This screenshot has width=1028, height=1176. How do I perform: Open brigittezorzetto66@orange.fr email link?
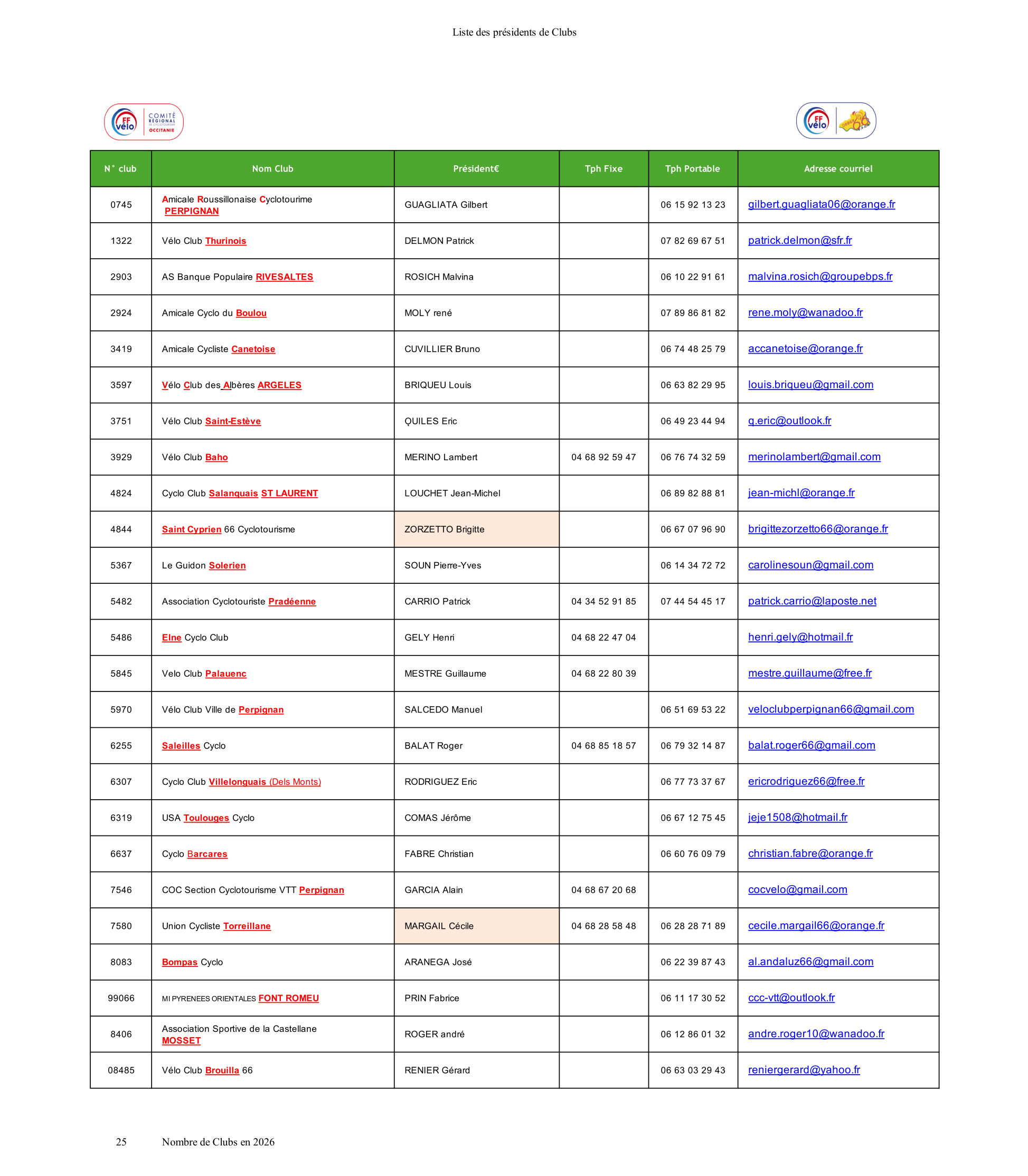point(817,529)
